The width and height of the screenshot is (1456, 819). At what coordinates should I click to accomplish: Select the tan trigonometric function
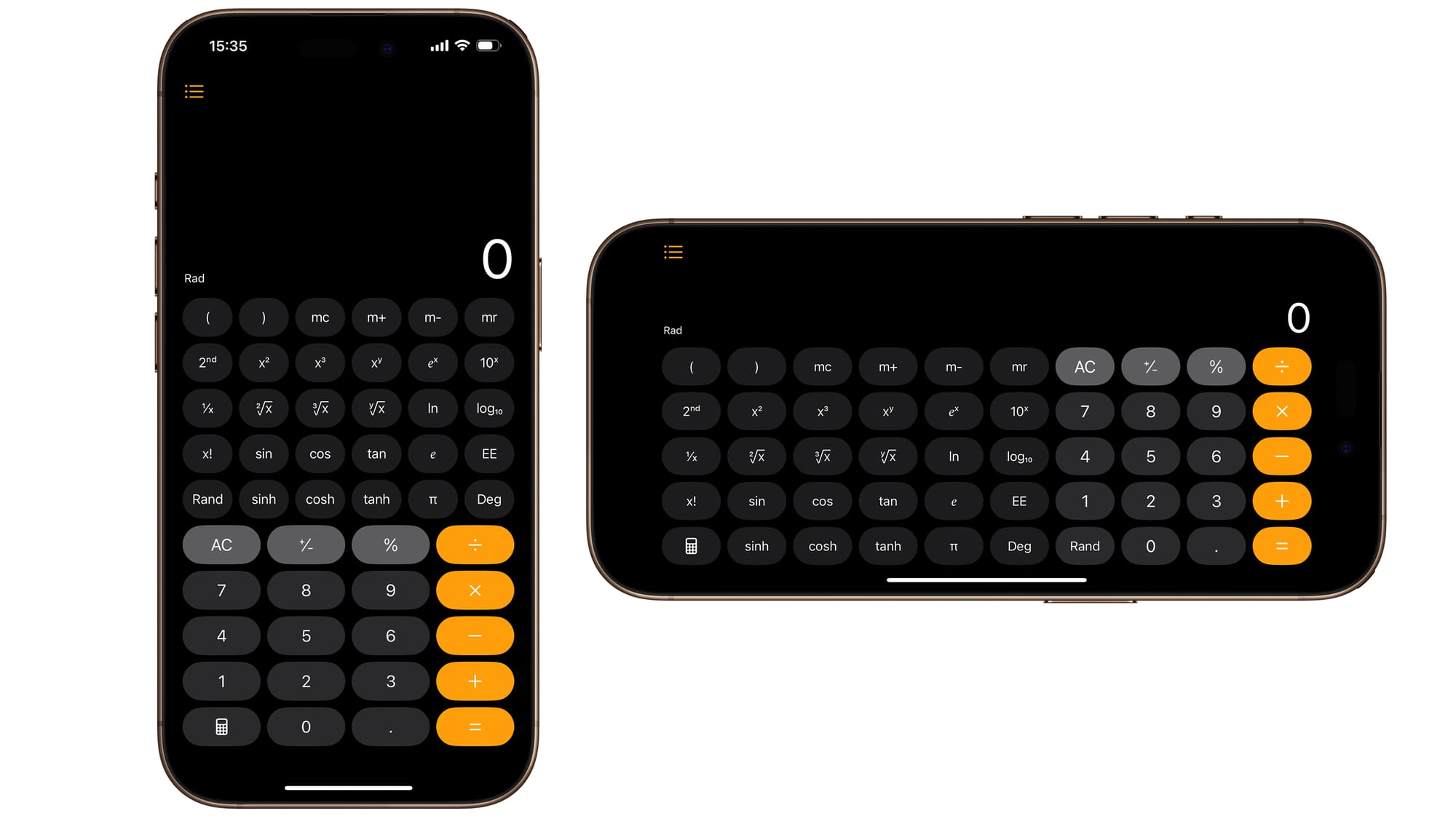374,453
